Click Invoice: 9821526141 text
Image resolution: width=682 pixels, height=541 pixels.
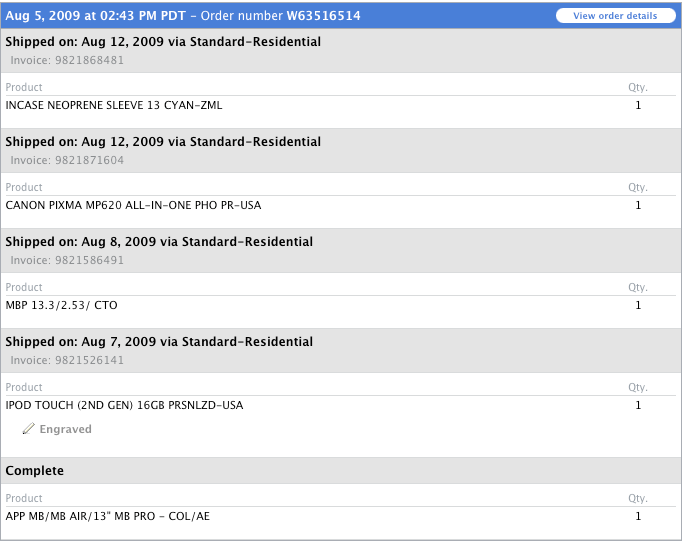point(67,360)
